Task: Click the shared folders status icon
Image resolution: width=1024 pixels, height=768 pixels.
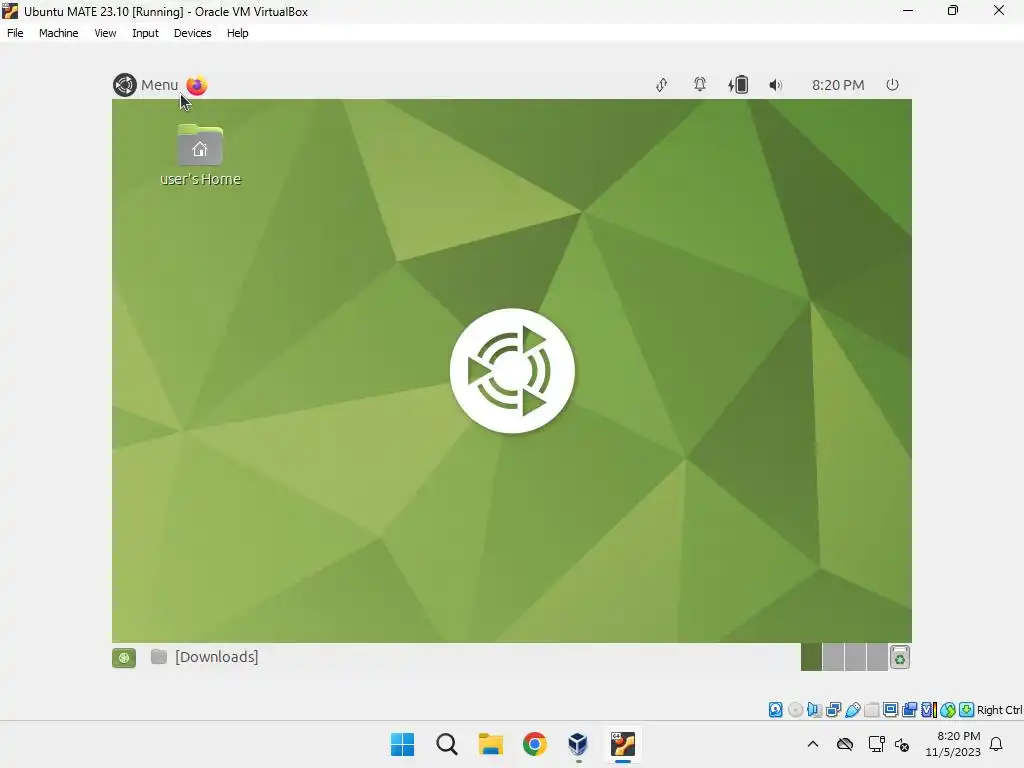Action: pos(871,710)
